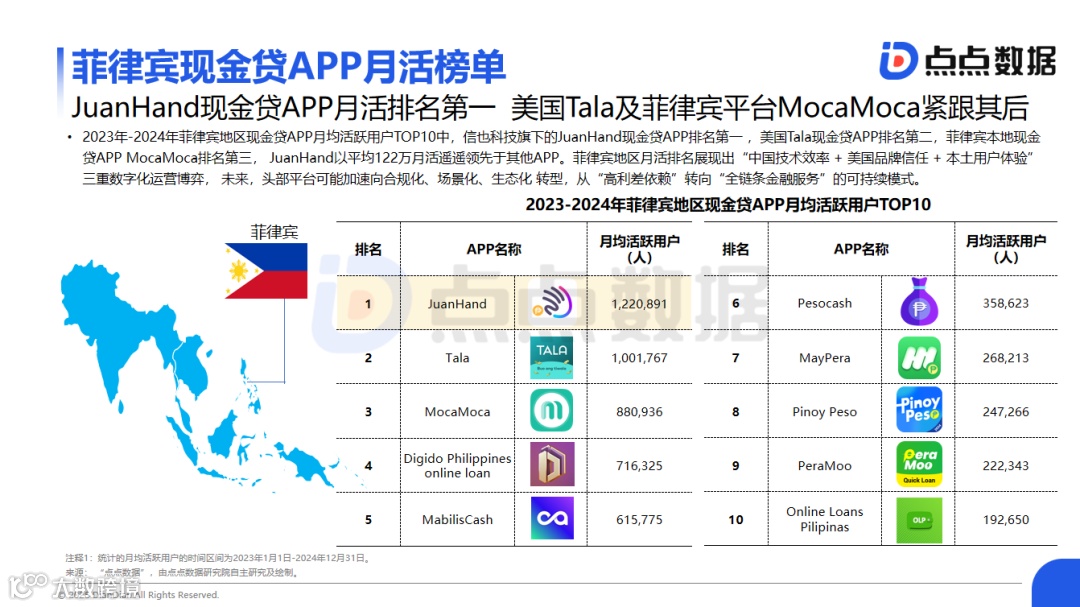This screenshot has width=1080, height=607.
Task: Select the value 615,775
Action: [638, 519]
